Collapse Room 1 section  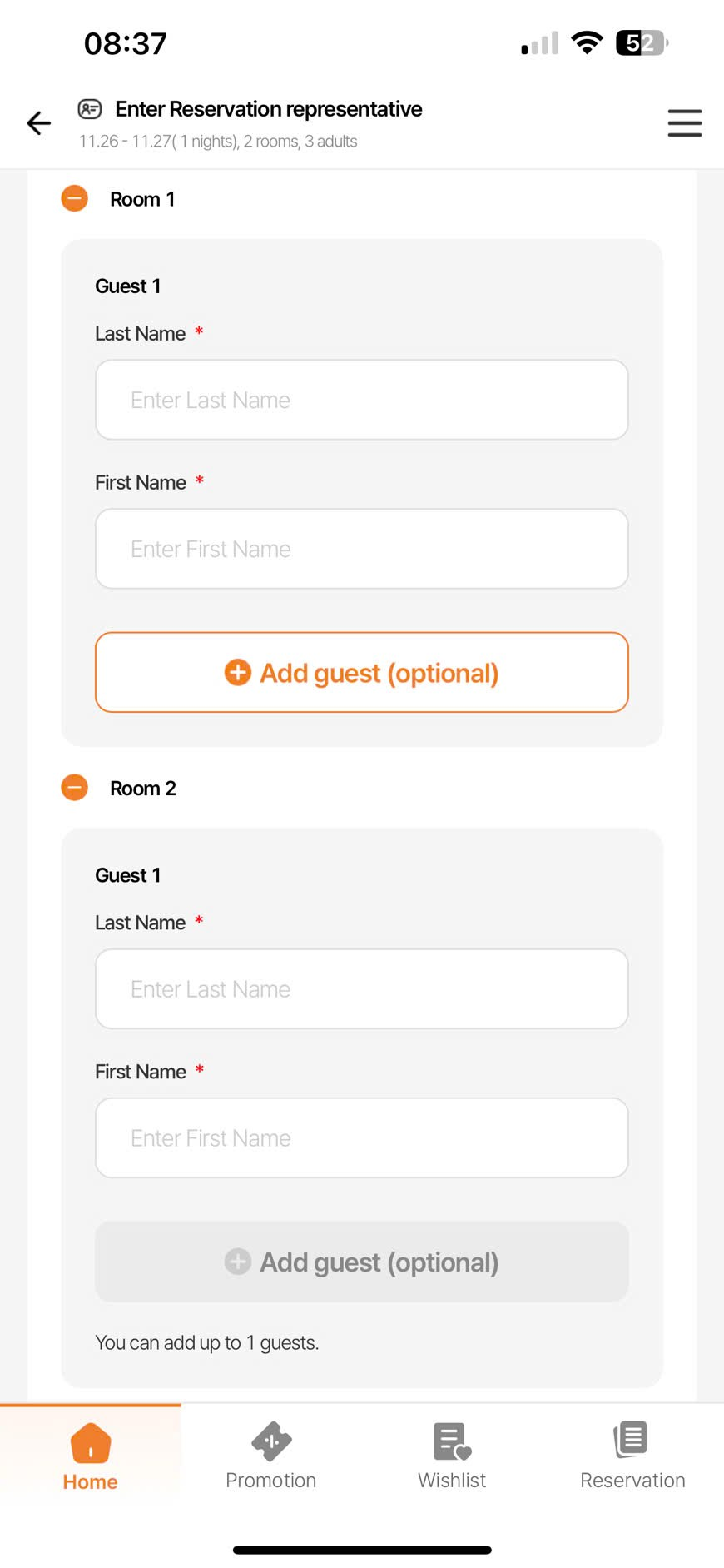tap(75, 198)
